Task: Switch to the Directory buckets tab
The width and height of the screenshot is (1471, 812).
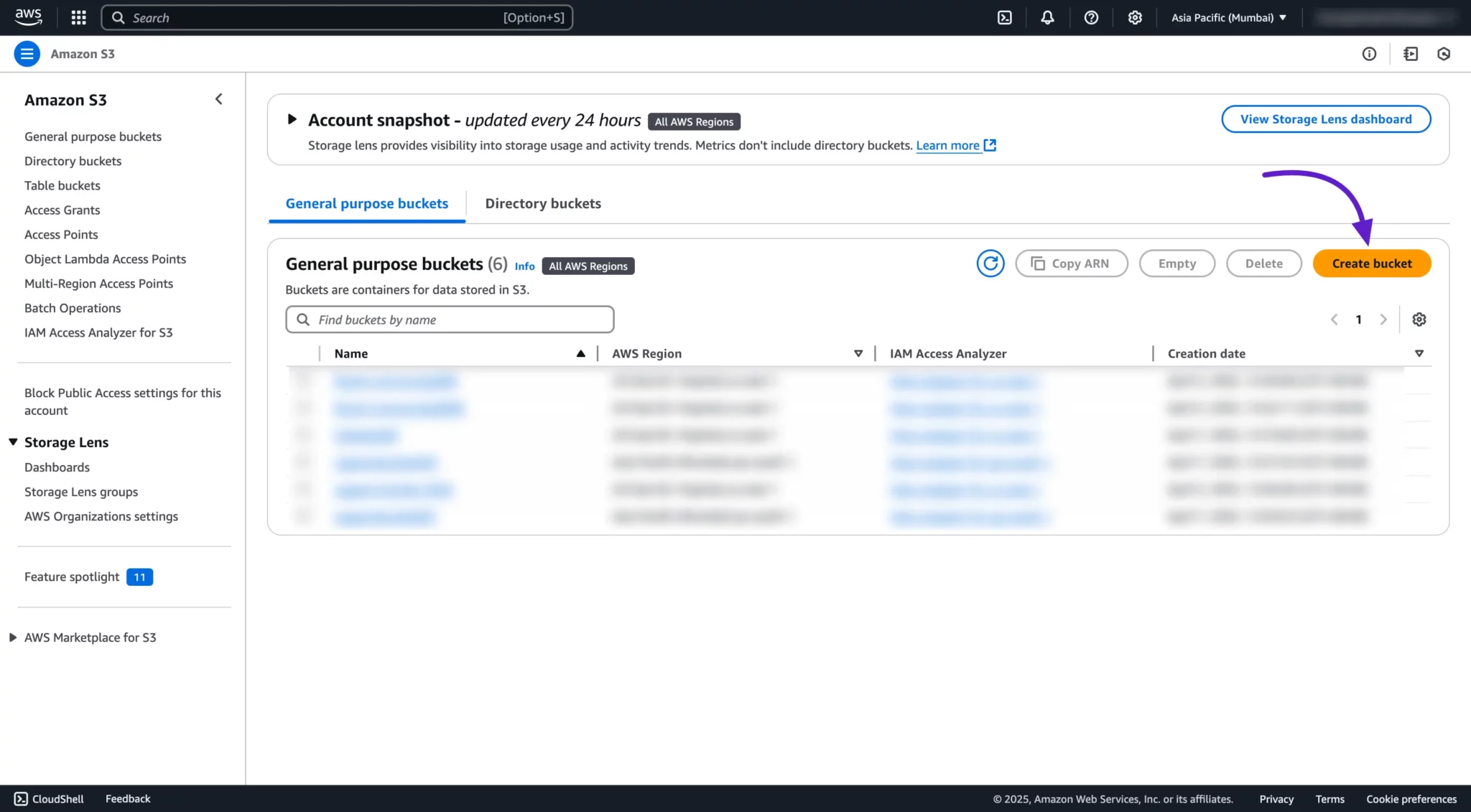Action: tap(543, 204)
